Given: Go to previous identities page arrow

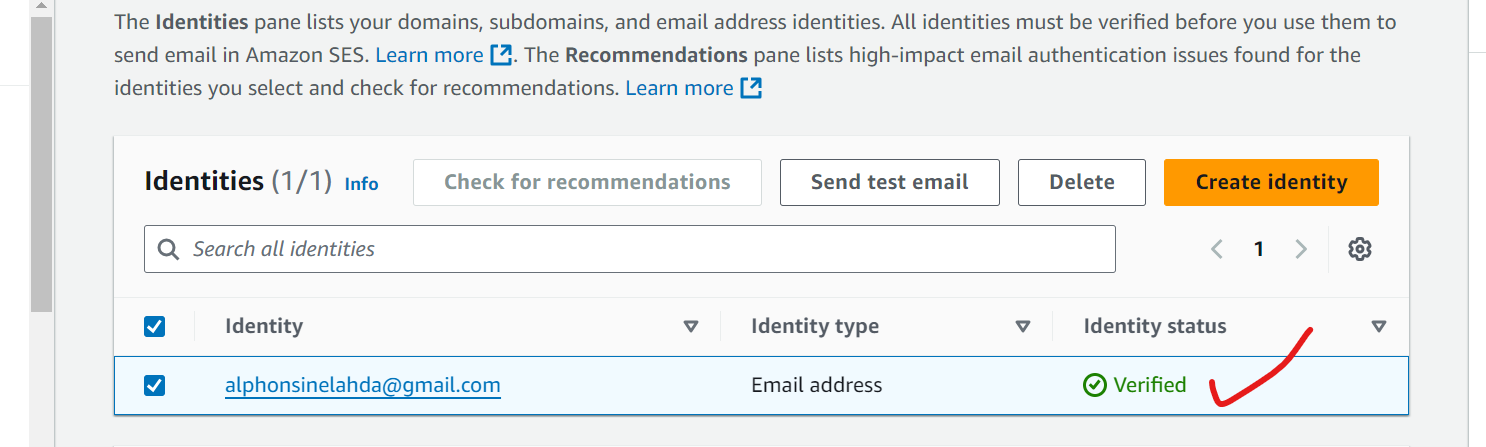Looking at the screenshot, I should 1217,249.
